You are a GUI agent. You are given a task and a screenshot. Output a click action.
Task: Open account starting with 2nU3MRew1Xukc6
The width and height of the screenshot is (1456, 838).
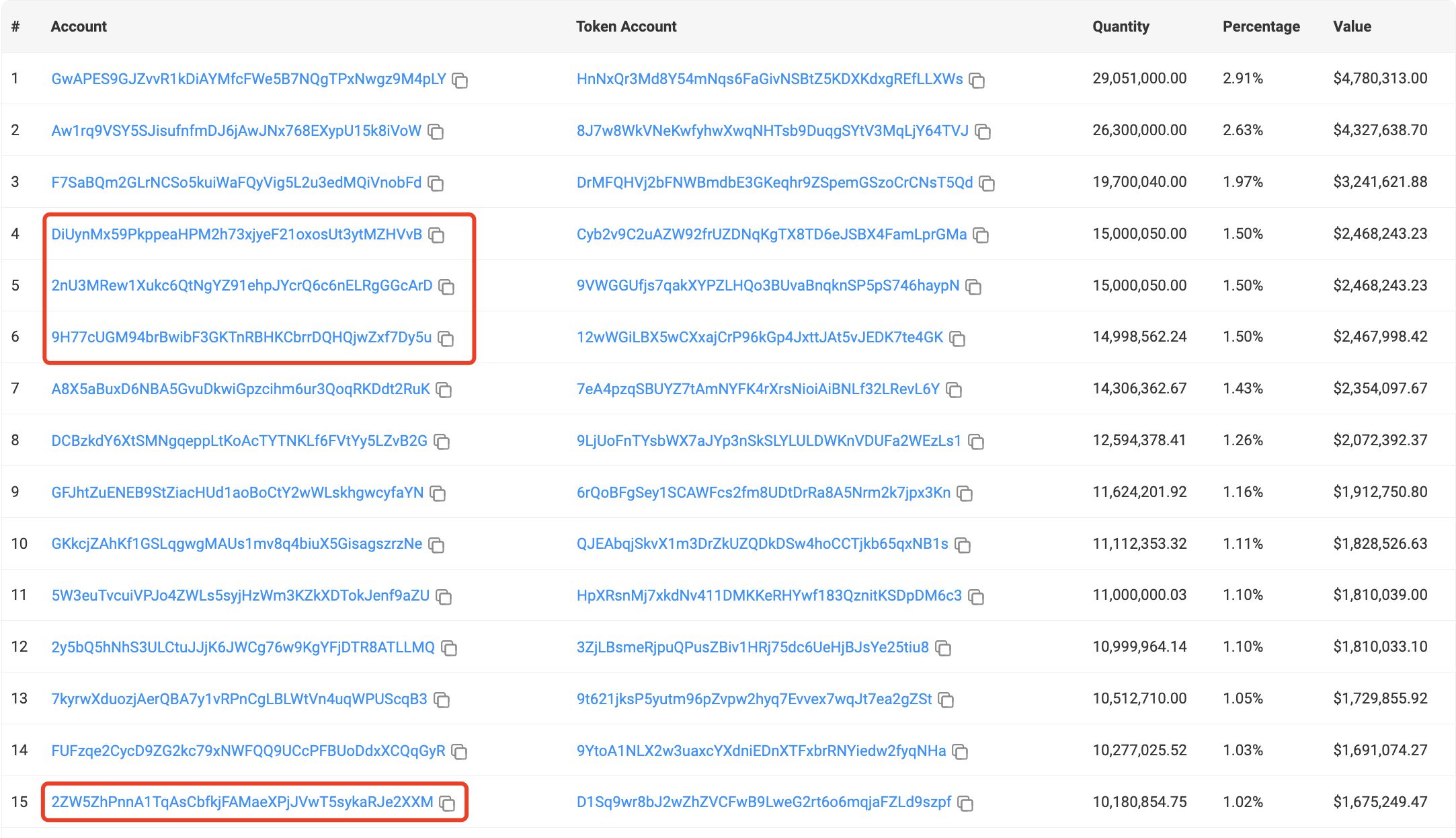(241, 285)
